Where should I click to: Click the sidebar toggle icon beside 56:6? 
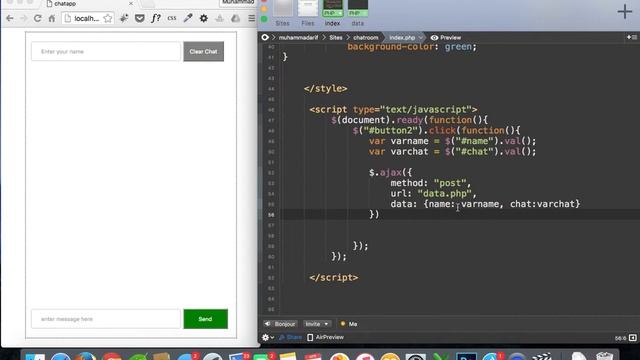(x=633, y=338)
